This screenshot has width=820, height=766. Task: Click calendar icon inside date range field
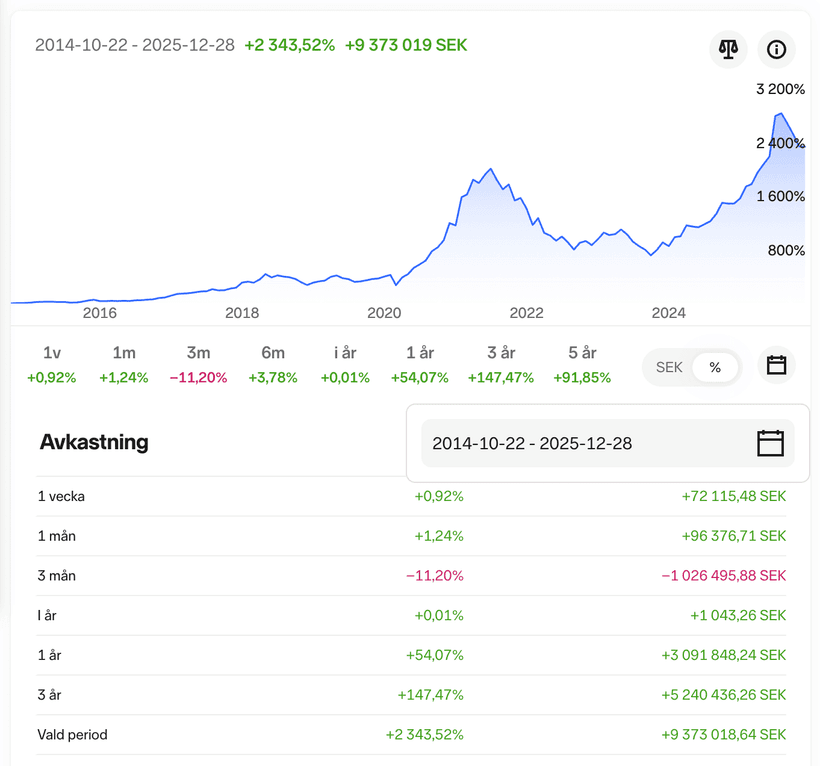coord(769,443)
